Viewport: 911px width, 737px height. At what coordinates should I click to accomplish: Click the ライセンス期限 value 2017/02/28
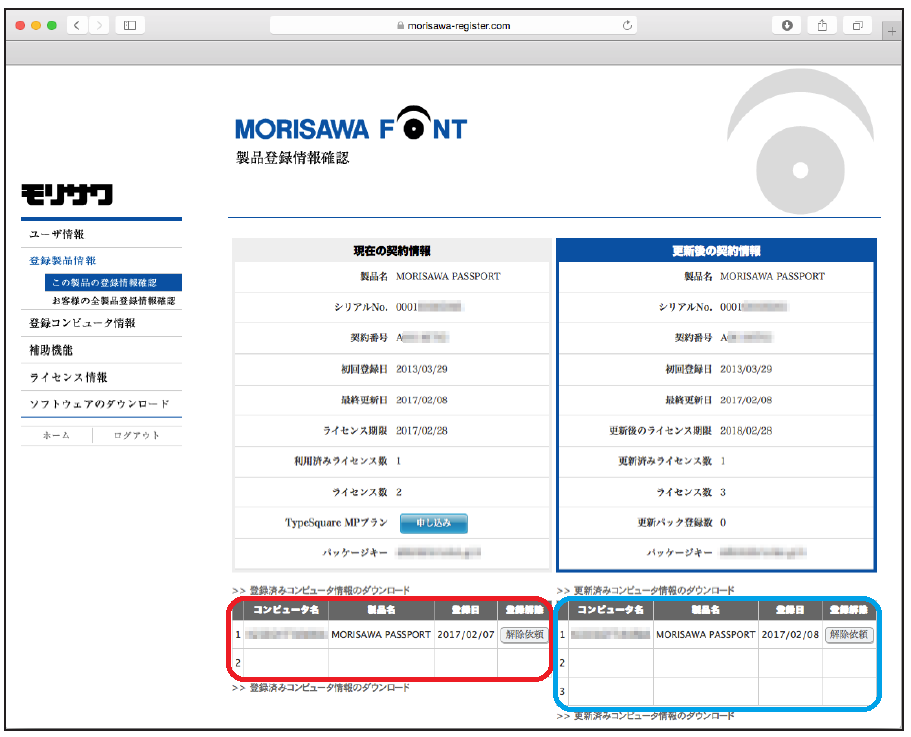pyautogui.click(x=422, y=430)
